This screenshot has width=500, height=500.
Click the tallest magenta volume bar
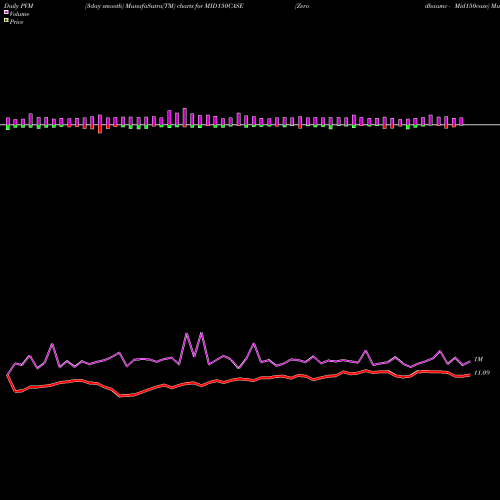pos(185,116)
